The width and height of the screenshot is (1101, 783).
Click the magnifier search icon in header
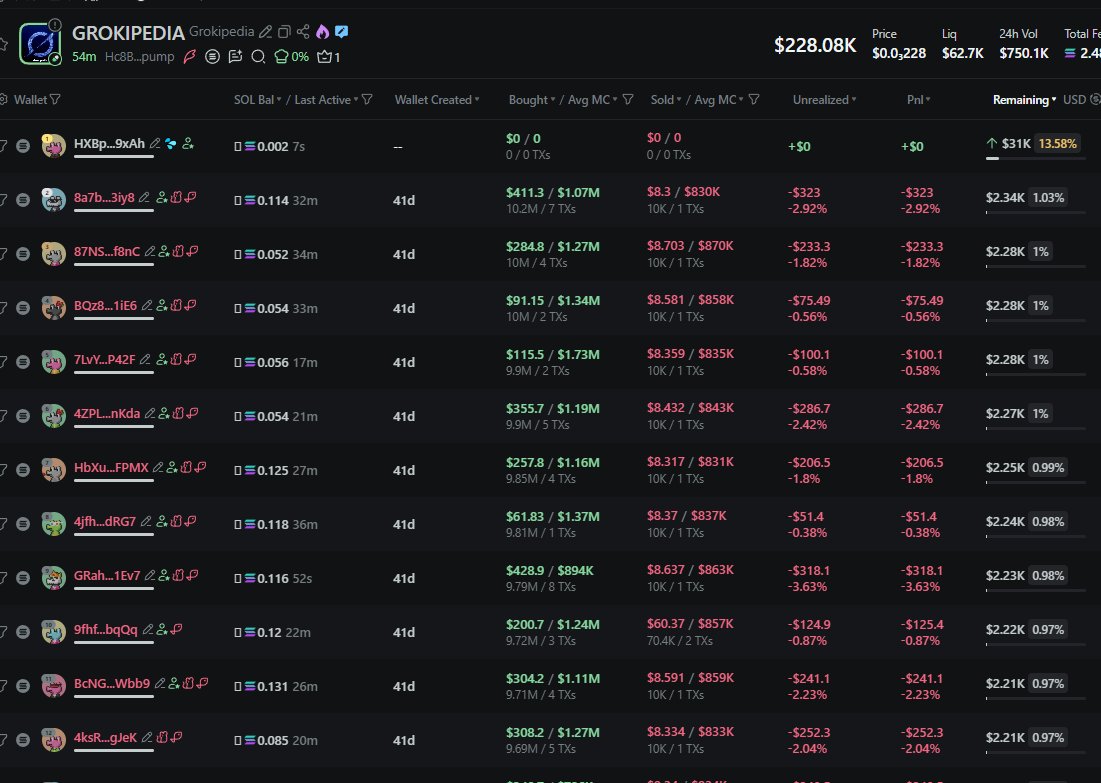258,57
